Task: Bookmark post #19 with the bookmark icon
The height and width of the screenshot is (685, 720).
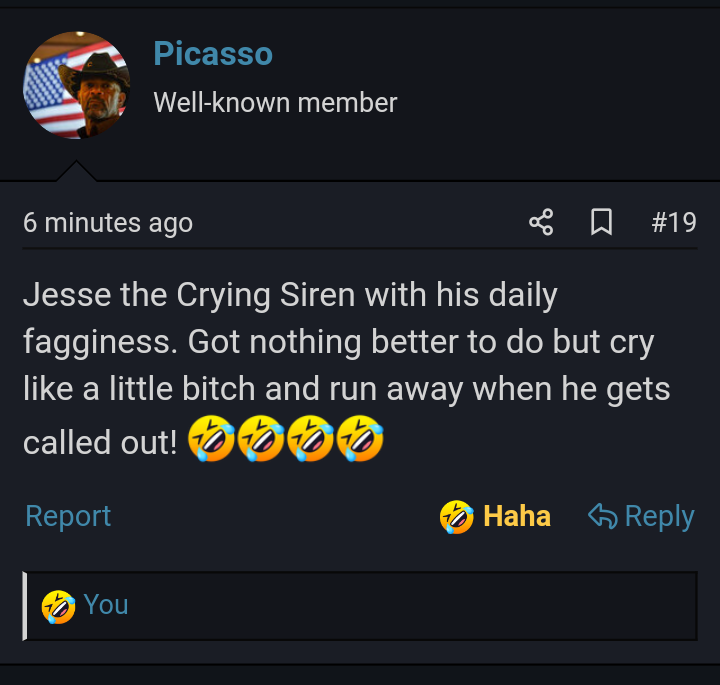Action: point(601,222)
